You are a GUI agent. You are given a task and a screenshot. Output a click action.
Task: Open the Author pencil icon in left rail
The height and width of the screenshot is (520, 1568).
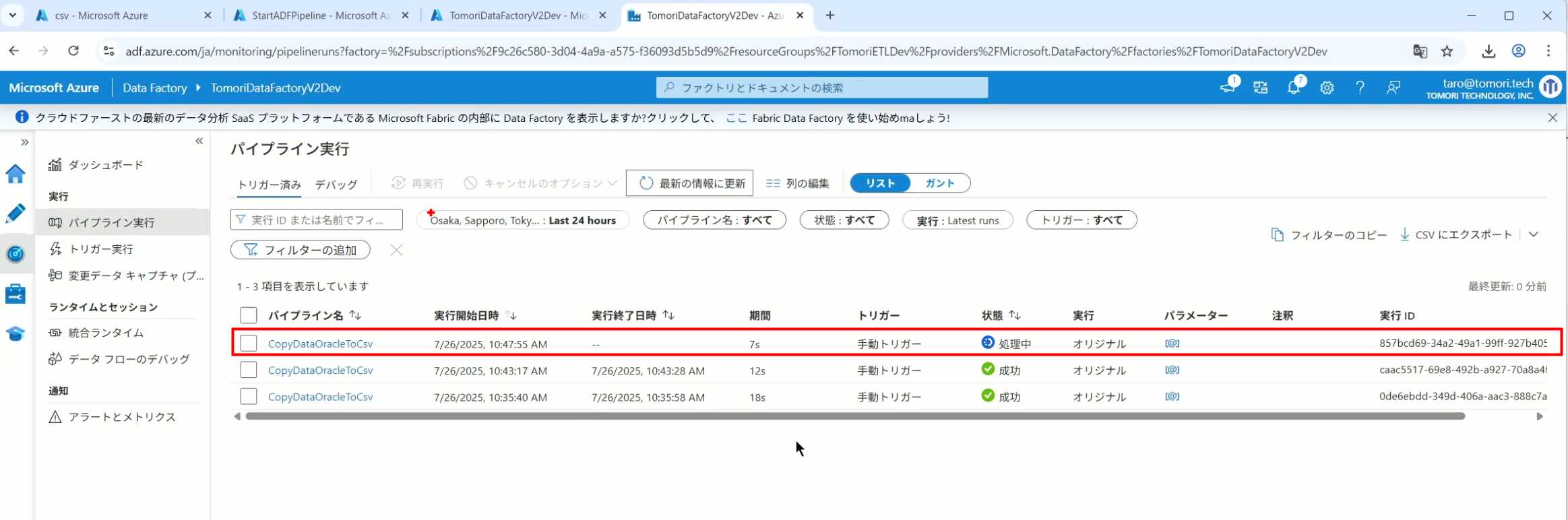point(15,214)
